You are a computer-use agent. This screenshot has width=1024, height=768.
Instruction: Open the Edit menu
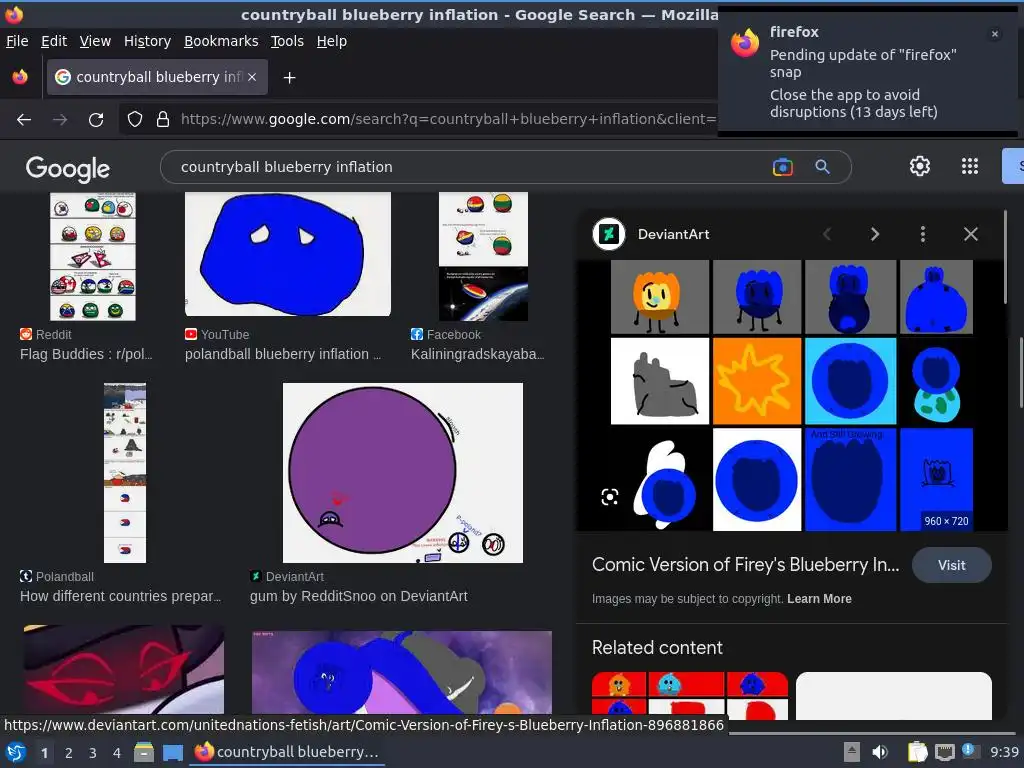tap(54, 41)
